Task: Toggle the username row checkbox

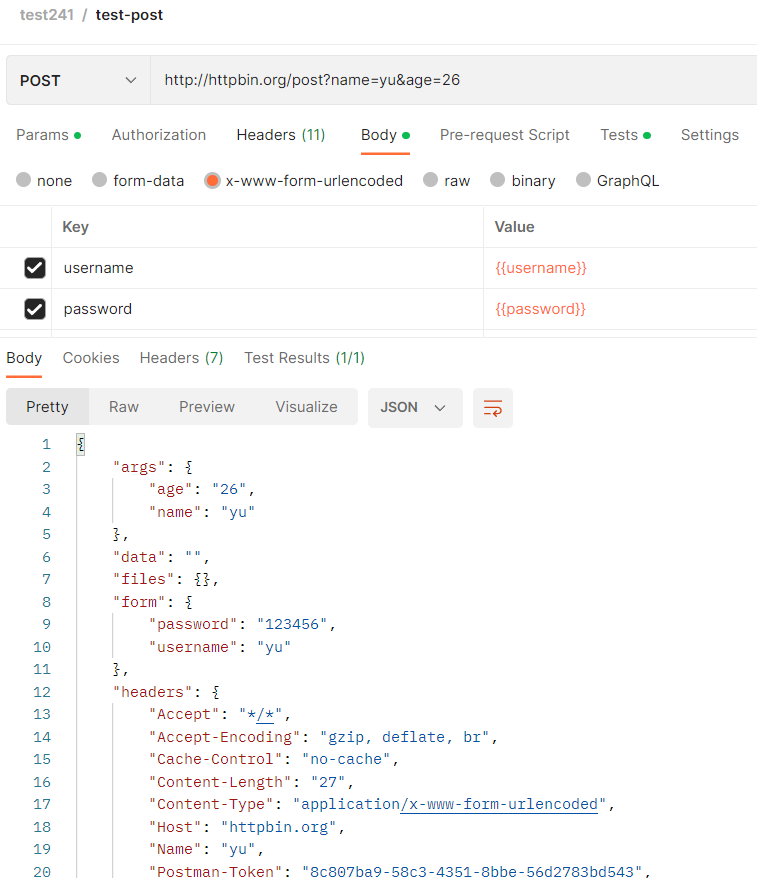Action: click(35, 268)
